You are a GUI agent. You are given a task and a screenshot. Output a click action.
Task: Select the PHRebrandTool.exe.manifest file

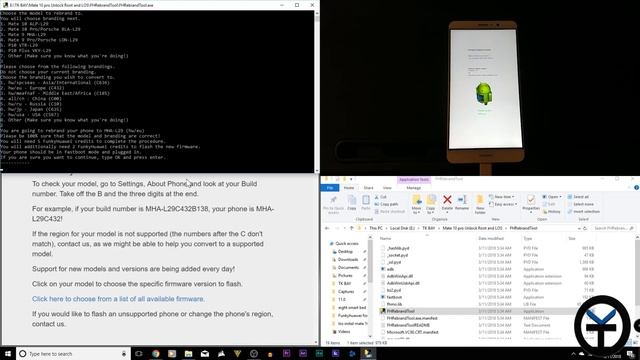(x=412, y=318)
